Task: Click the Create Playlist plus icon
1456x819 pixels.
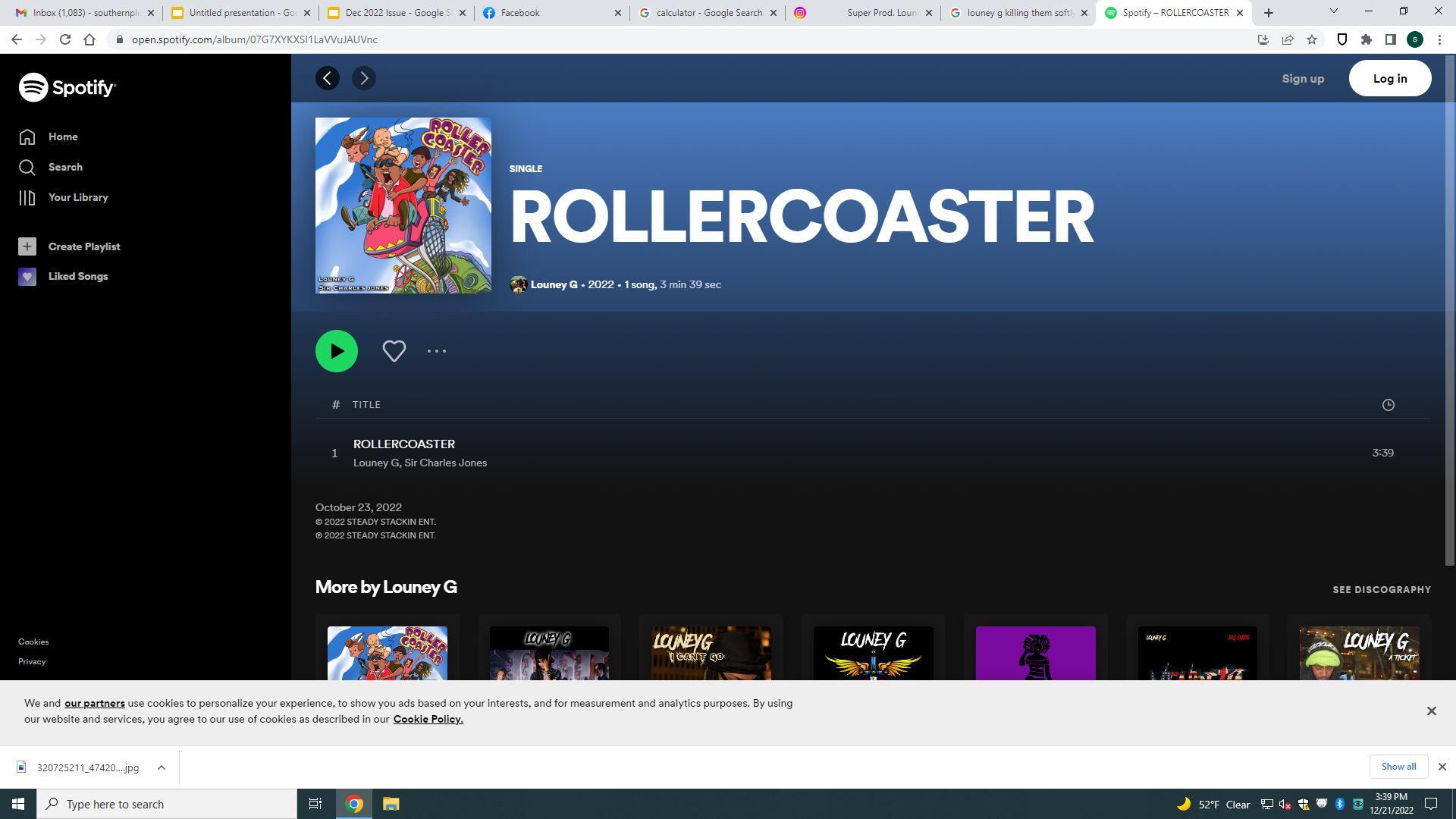Action: 27,246
